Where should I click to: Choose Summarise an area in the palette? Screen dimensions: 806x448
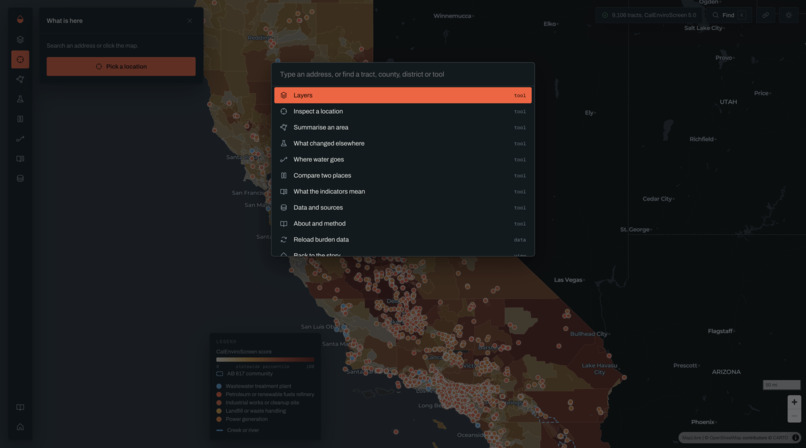(x=403, y=127)
